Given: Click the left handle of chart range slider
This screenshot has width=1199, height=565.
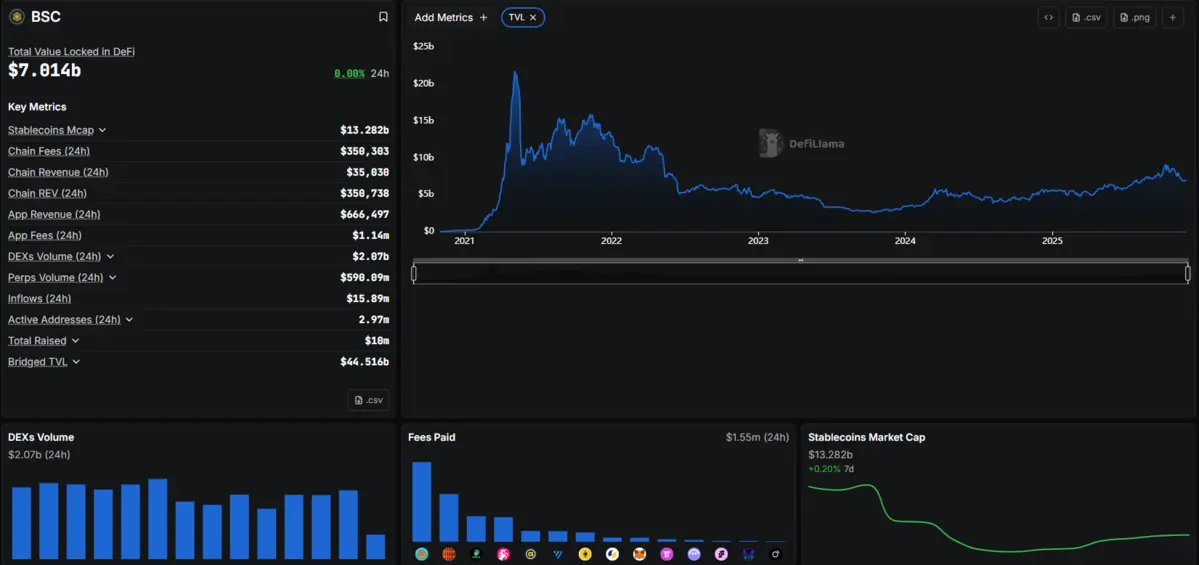Looking at the screenshot, I should (414, 273).
